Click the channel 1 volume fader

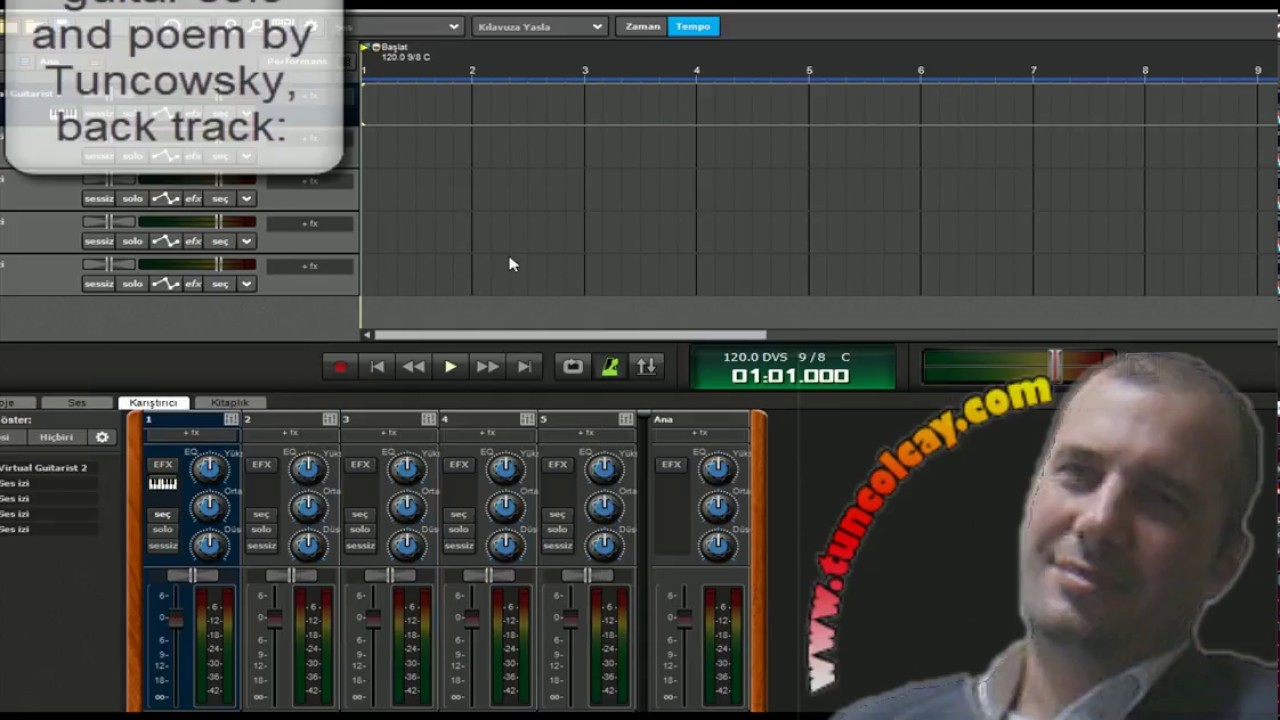click(176, 618)
